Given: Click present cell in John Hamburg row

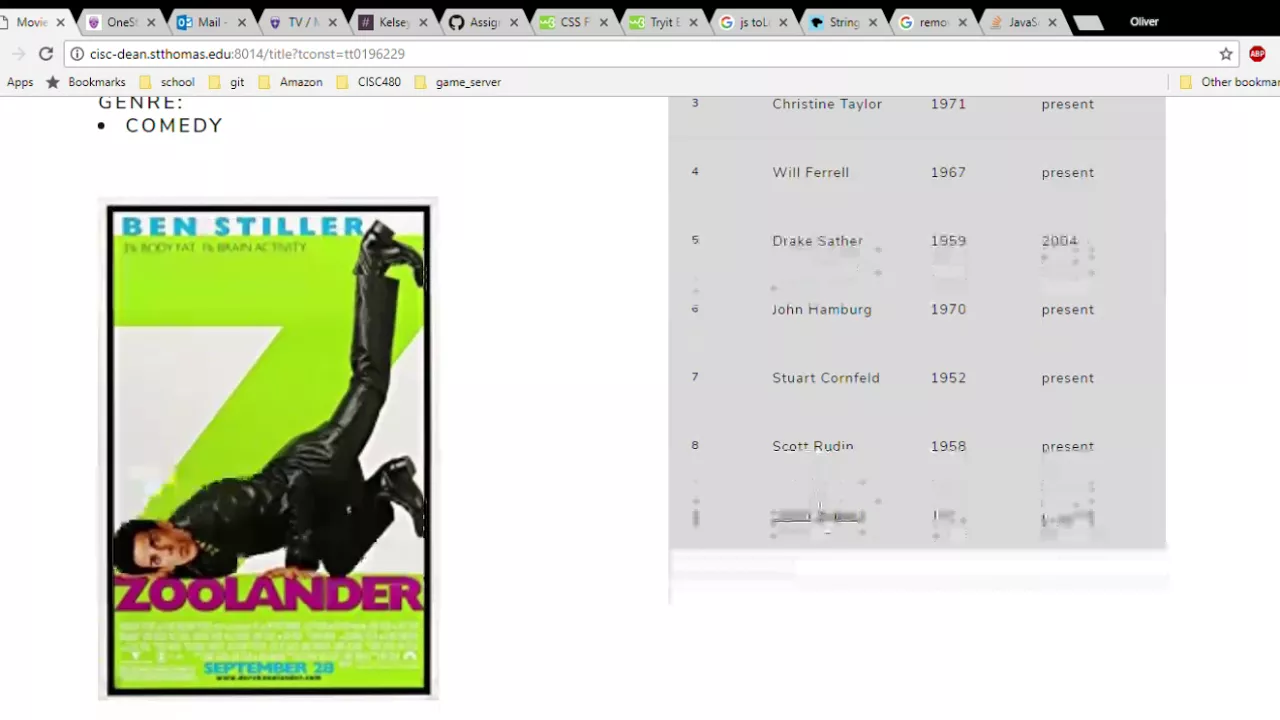Looking at the screenshot, I should pos(1067,310).
